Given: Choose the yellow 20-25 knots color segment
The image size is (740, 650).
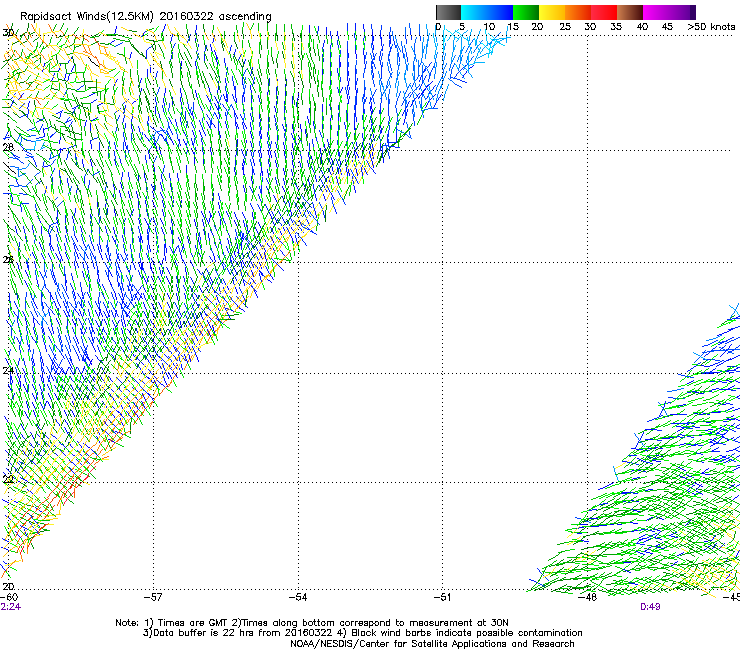Looking at the screenshot, I should coord(552,12).
